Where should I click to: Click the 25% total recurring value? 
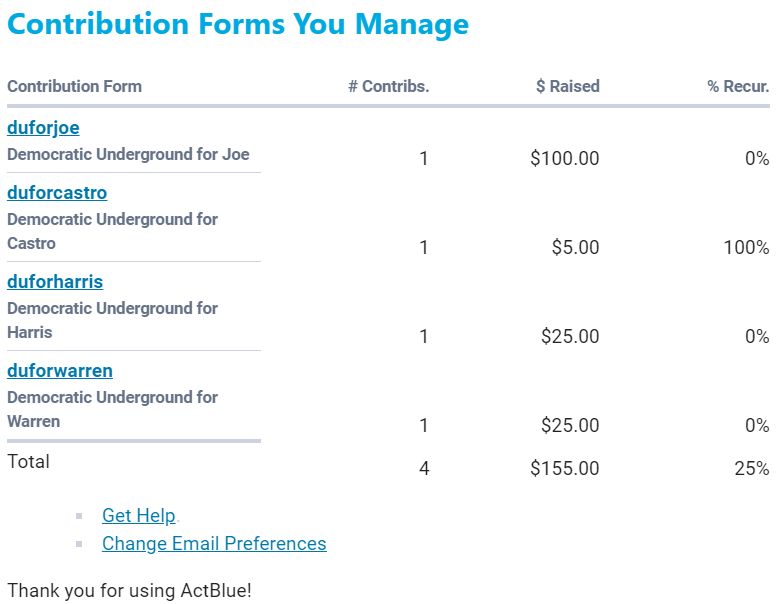tap(751, 469)
